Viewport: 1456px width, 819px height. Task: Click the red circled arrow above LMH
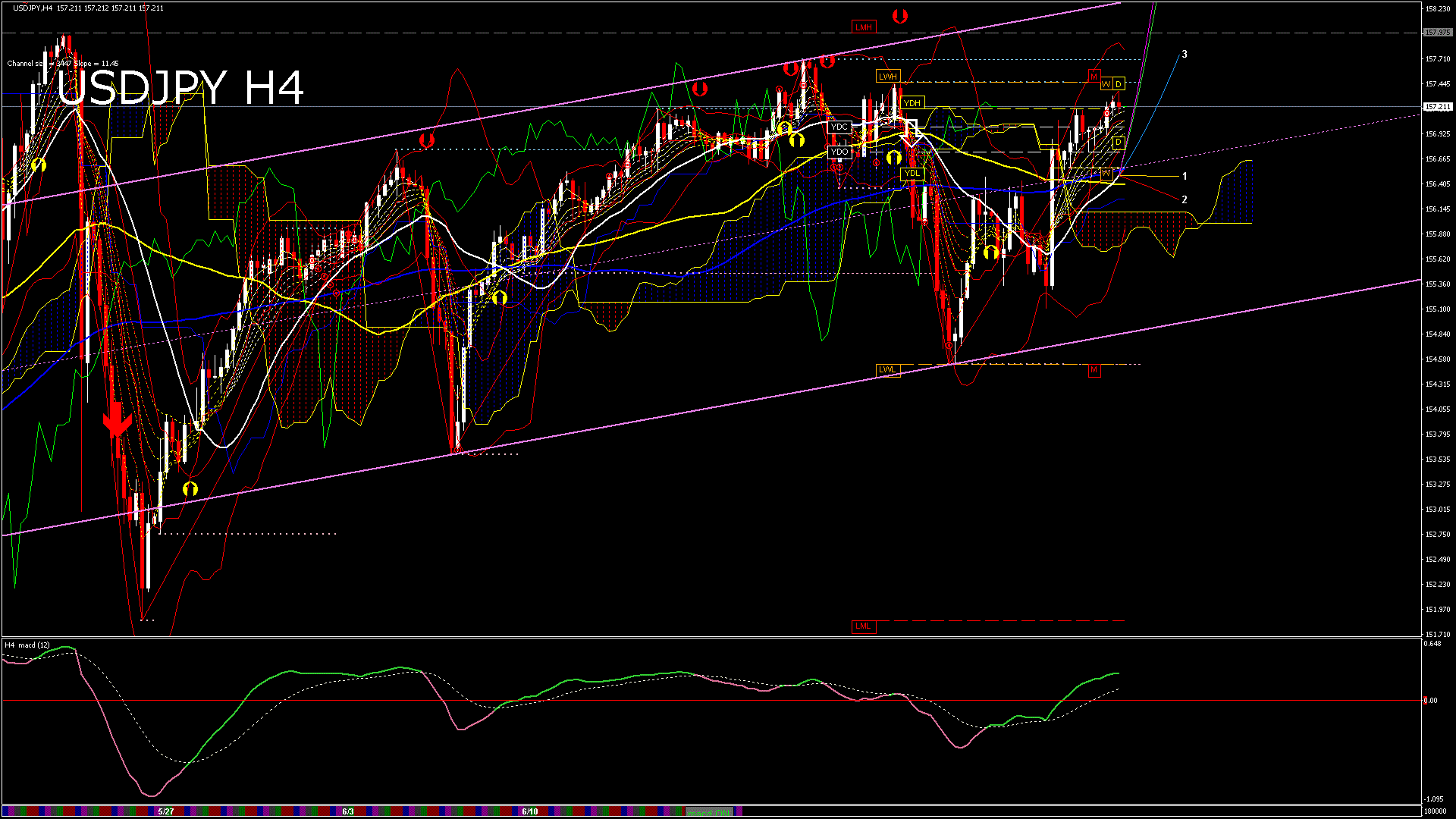[x=899, y=16]
